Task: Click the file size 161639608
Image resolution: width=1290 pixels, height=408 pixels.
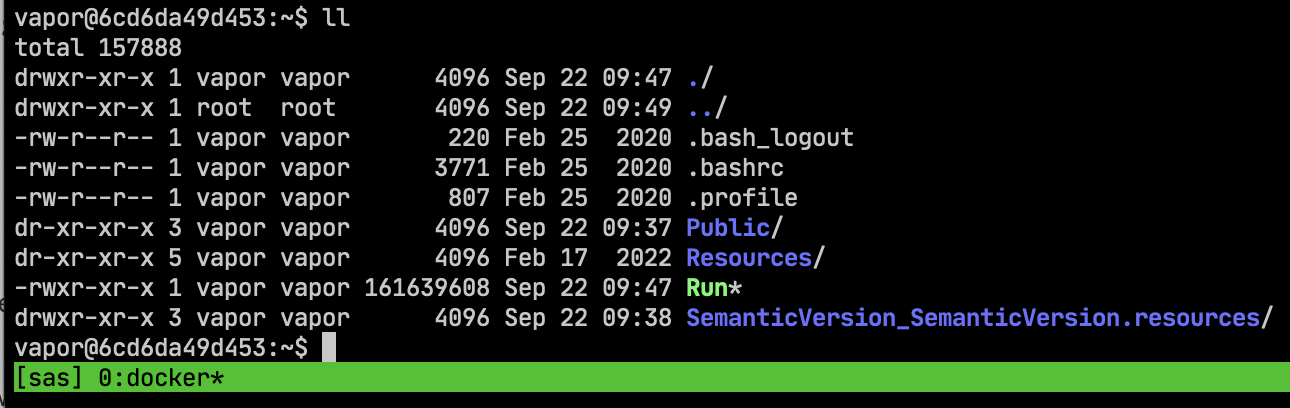Action: 427,288
